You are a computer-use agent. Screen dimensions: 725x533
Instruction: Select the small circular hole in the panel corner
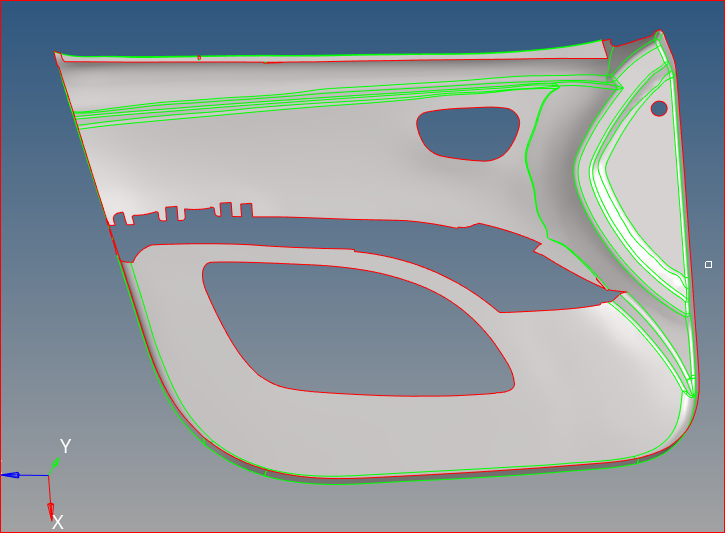coord(659,109)
